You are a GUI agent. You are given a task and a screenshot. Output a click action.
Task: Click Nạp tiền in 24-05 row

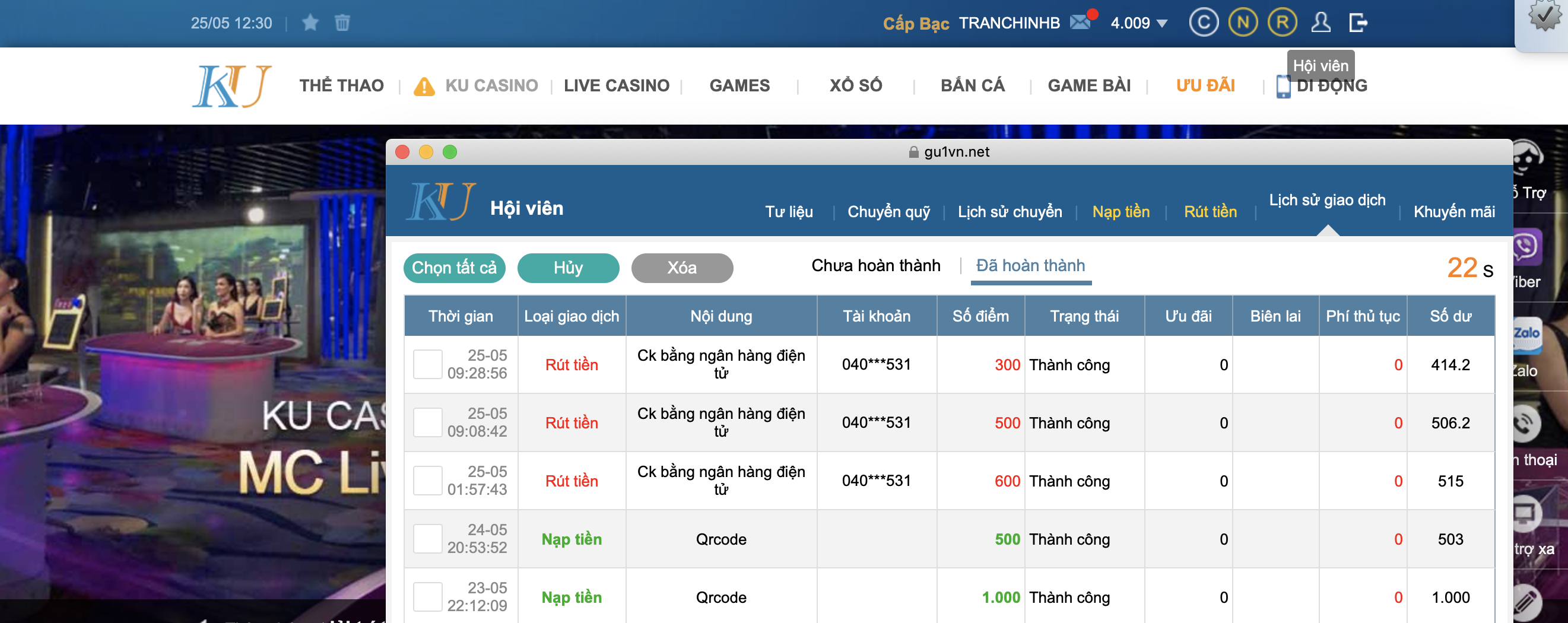pyautogui.click(x=572, y=539)
